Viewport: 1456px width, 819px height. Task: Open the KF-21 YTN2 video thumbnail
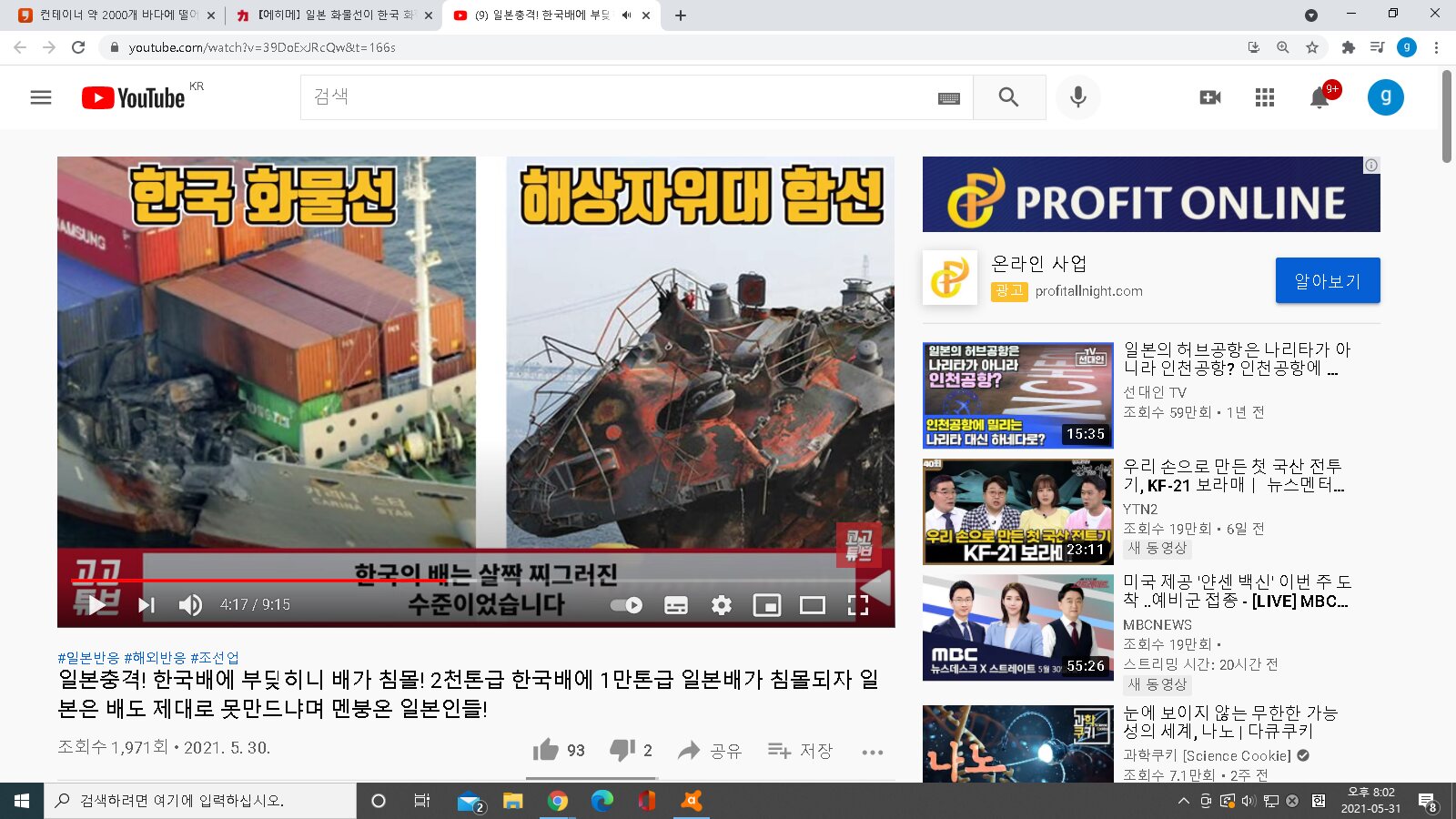point(1017,511)
